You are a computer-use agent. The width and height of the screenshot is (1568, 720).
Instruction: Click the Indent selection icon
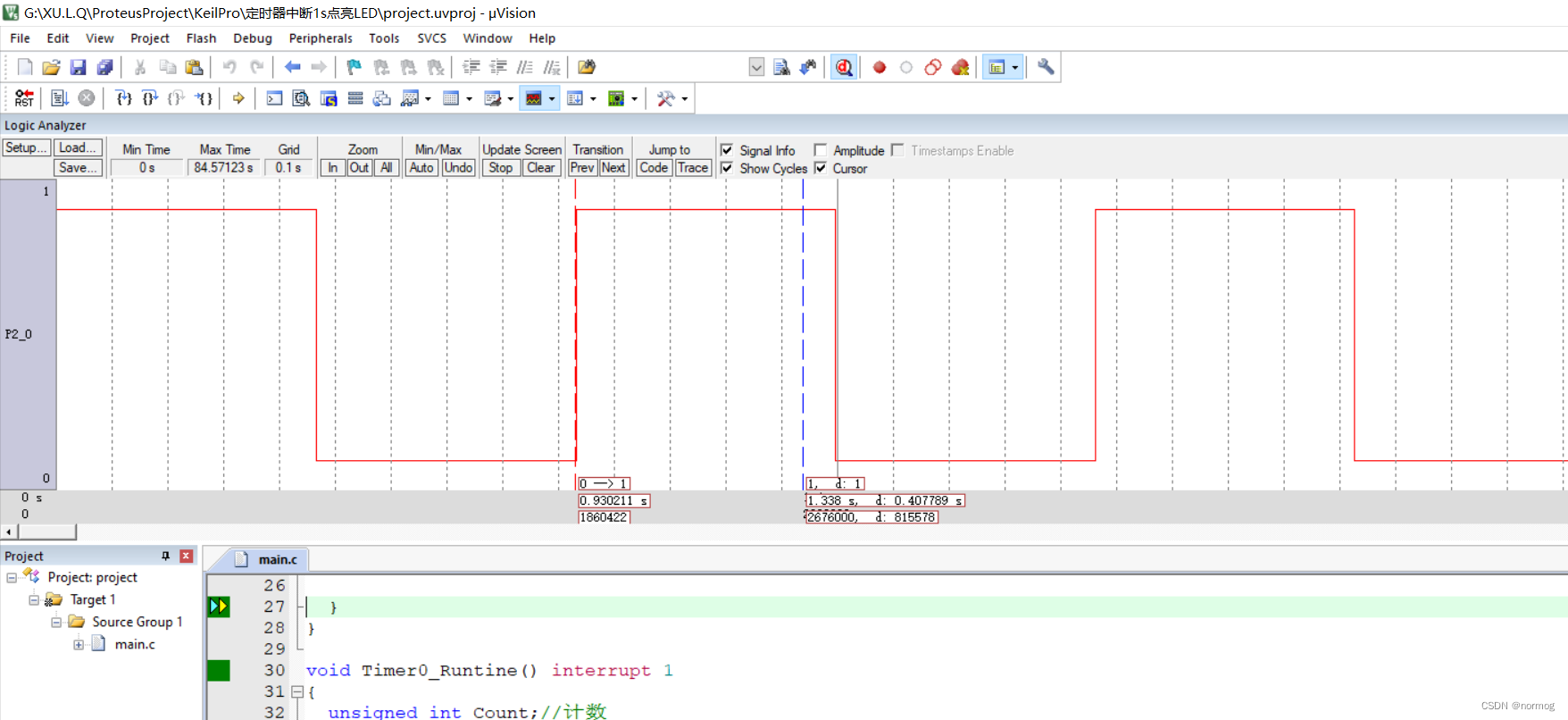[x=471, y=67]
